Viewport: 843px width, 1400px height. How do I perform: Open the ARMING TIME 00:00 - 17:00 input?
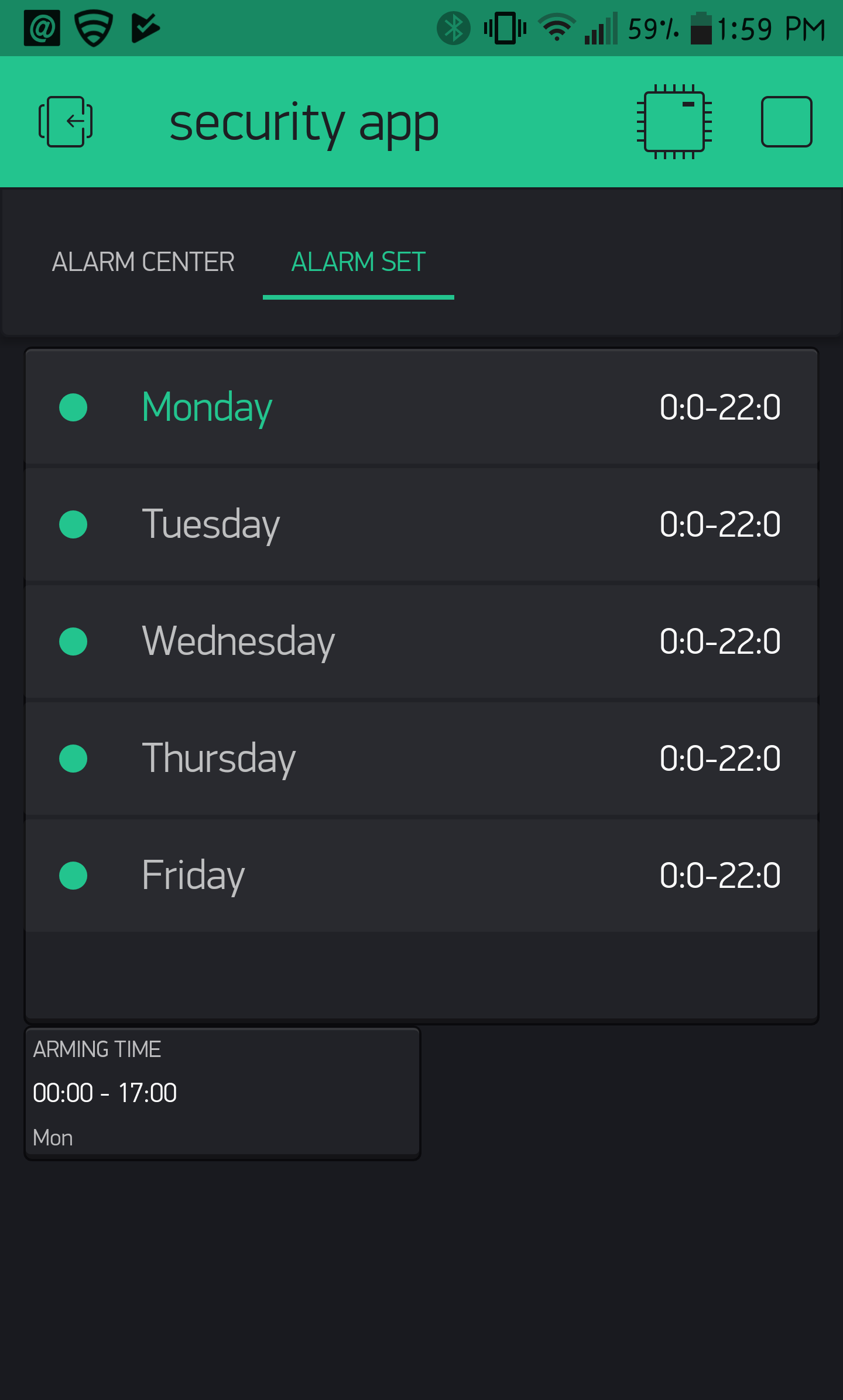(x=222, y=1093)
